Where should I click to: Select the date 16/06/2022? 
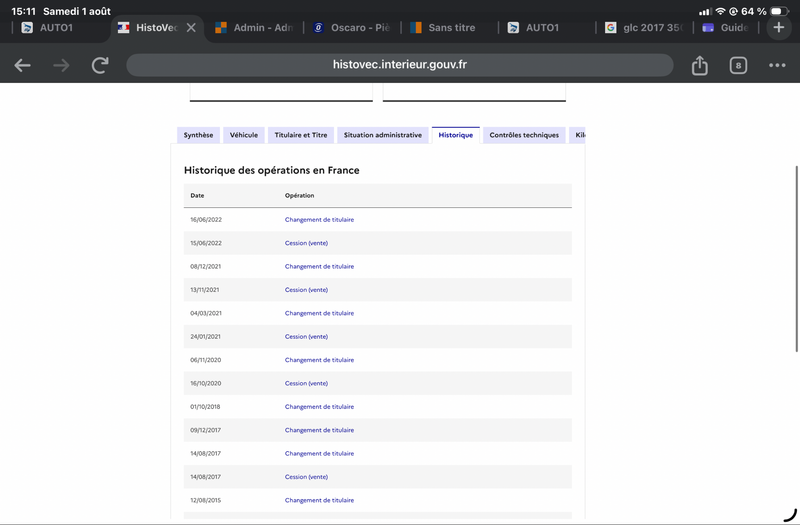click(x=206, y=219)
